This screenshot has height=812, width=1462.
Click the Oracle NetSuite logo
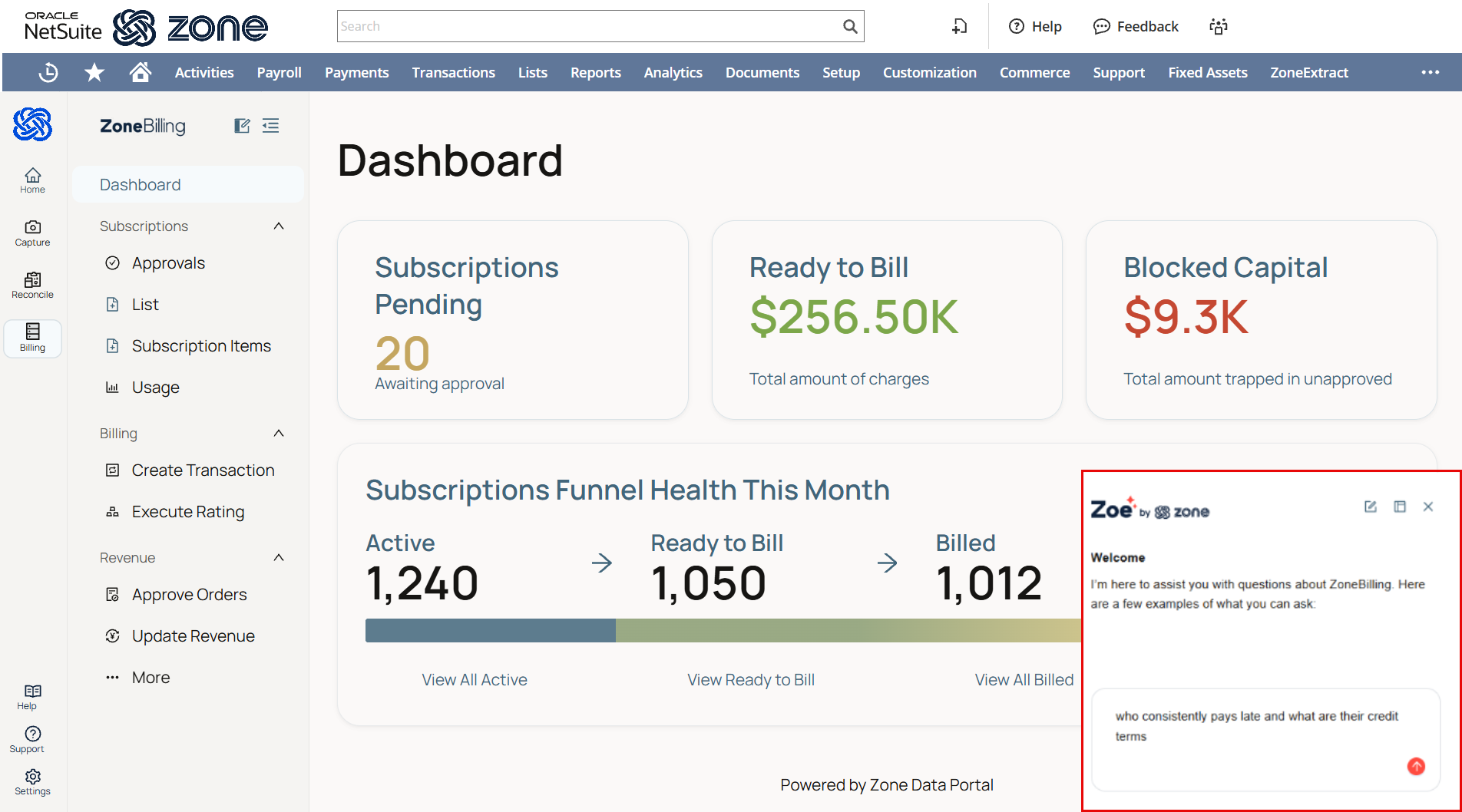[63, 26]
